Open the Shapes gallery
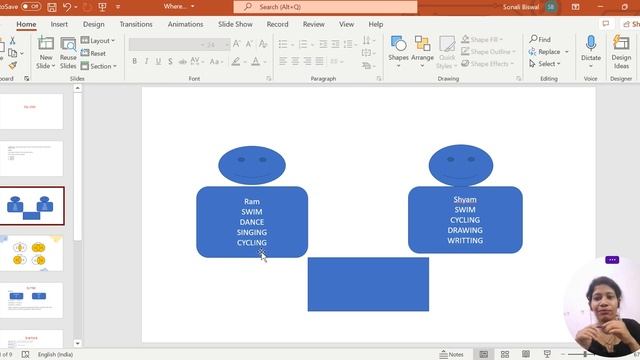 pyautogui.click(x=398, y=51)
